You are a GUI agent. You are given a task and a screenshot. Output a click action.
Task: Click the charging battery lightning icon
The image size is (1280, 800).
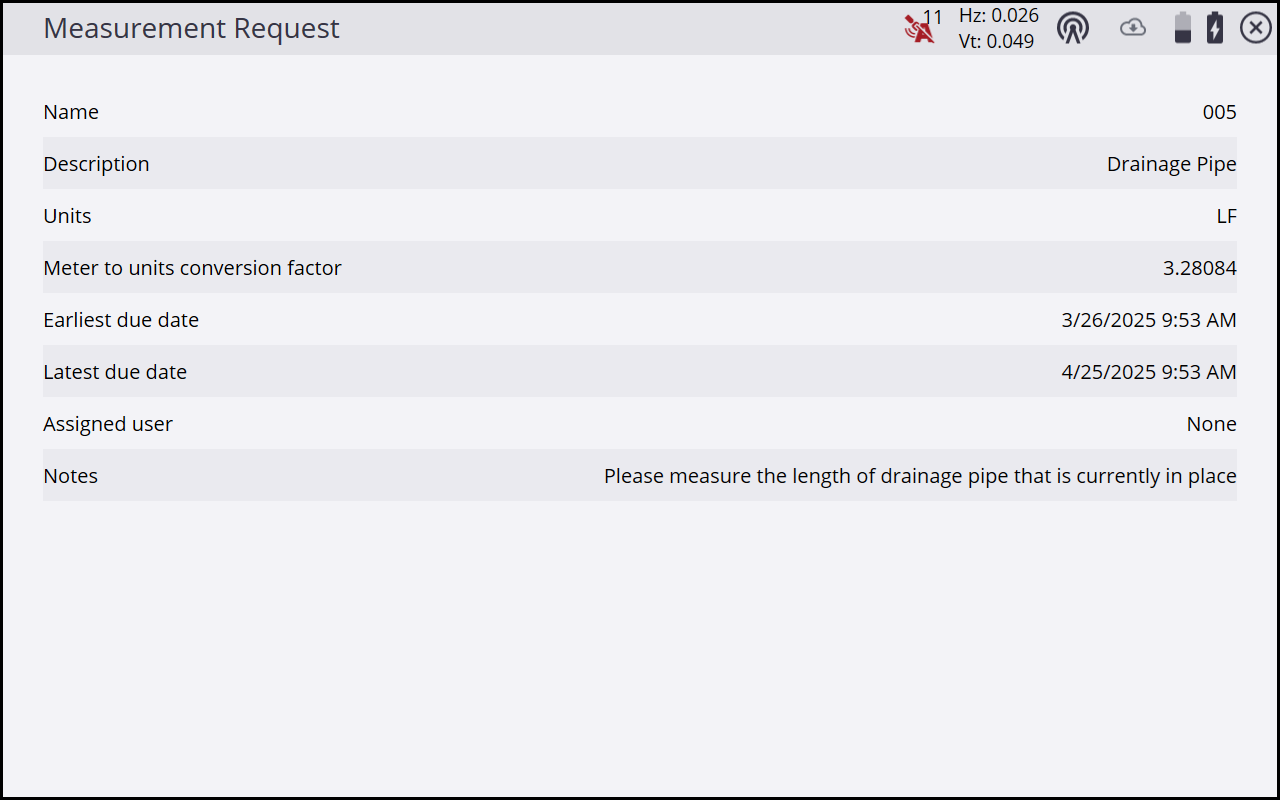tap(1215, 28)
